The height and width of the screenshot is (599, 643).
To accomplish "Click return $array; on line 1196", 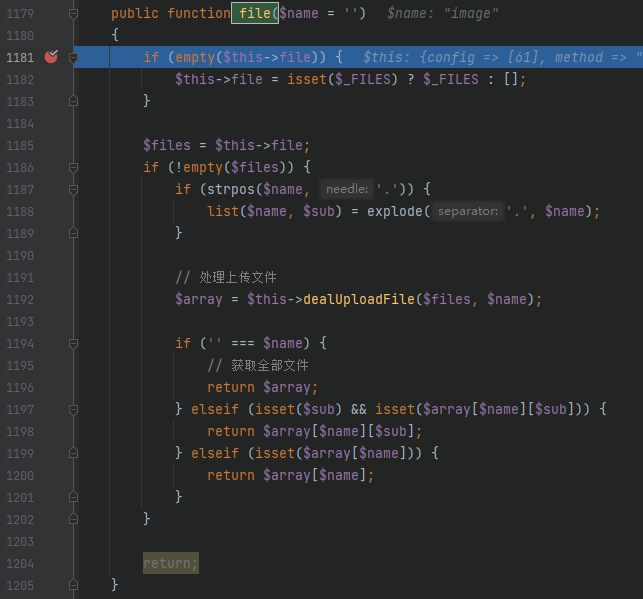I will coord(262,387).
